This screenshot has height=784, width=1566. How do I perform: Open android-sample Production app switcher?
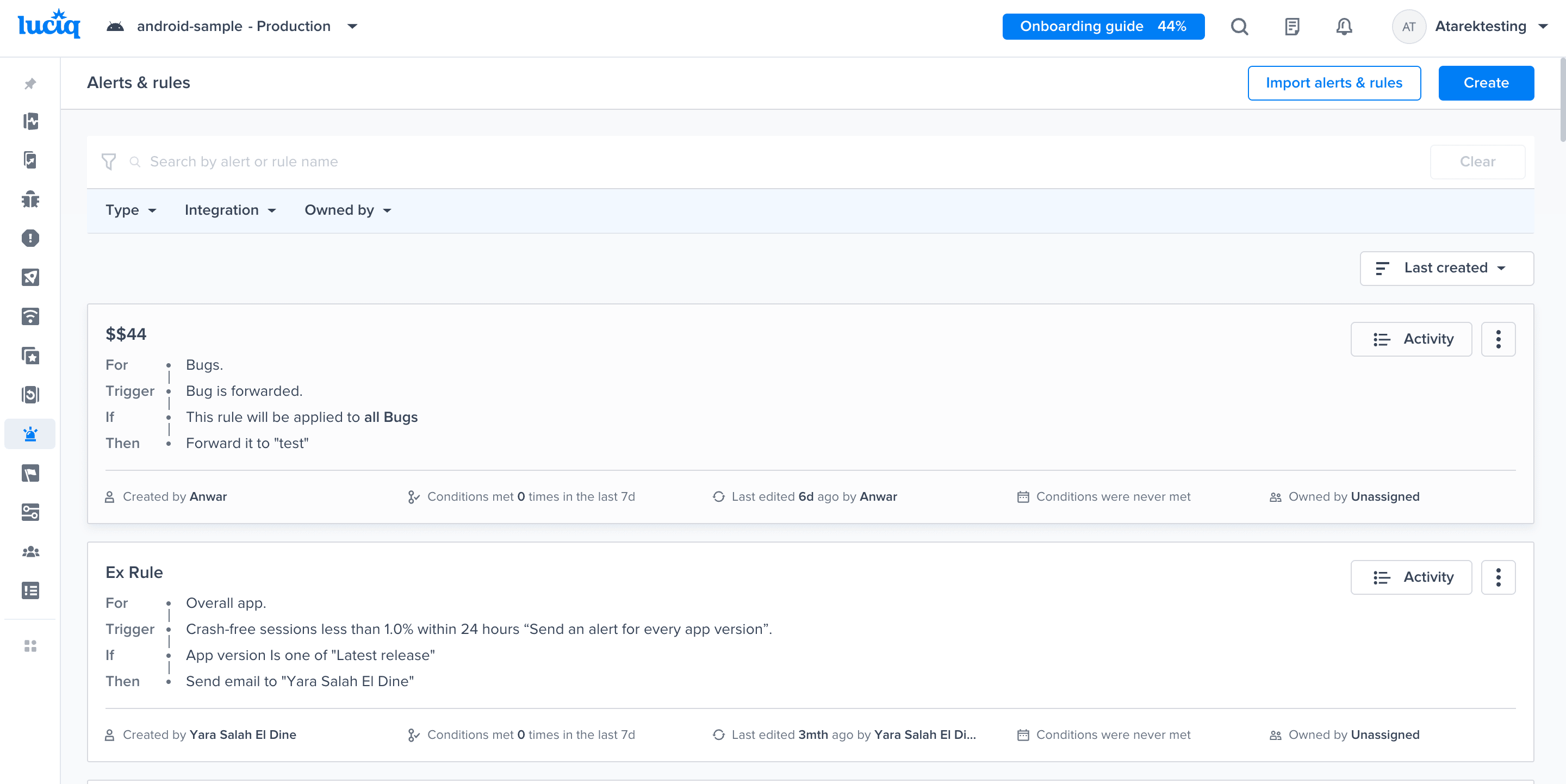tap(233, 27)
